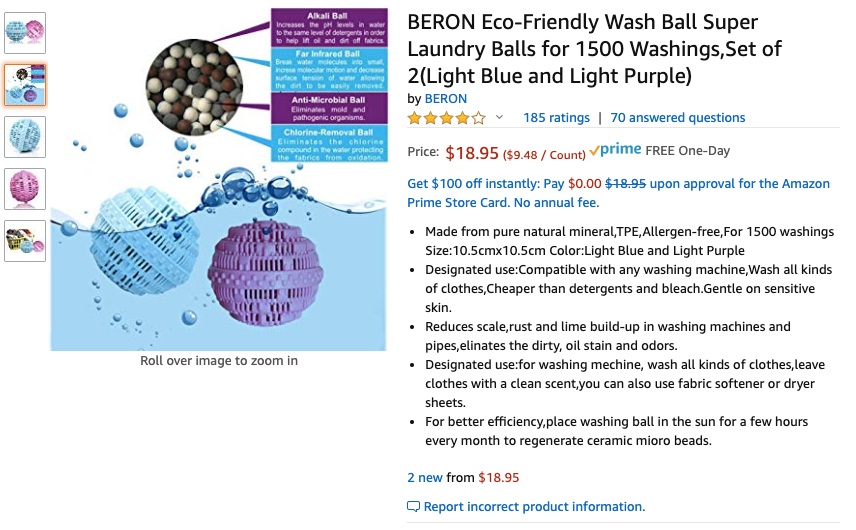The image size is (856, 530).
Task: Select the first thumbnail of both wash balls
Action: (x=25, y=33)
